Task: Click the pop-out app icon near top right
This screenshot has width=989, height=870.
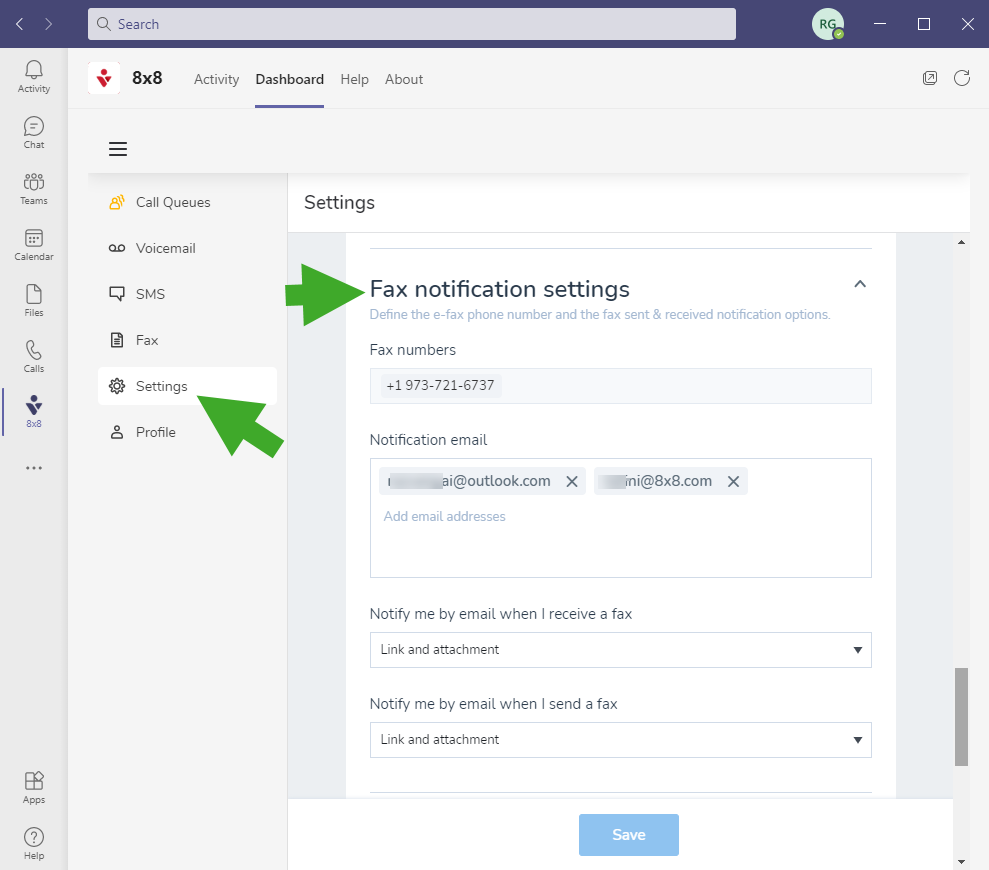Action: (x=930, y=79)
